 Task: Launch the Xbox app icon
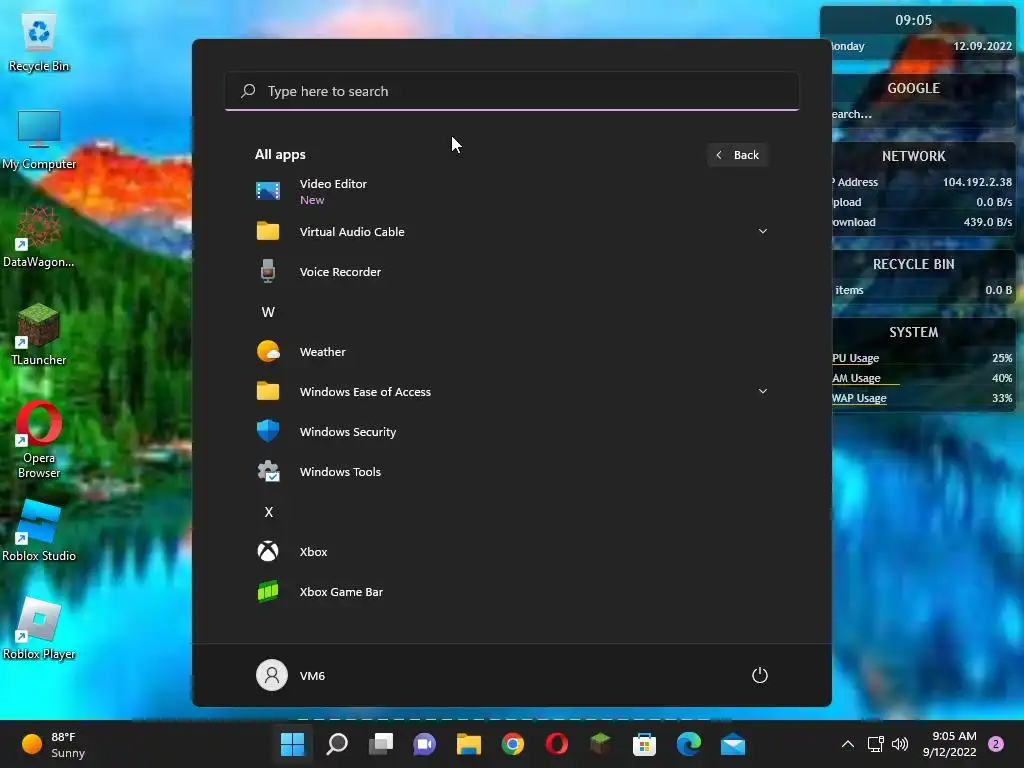(268, 551)
